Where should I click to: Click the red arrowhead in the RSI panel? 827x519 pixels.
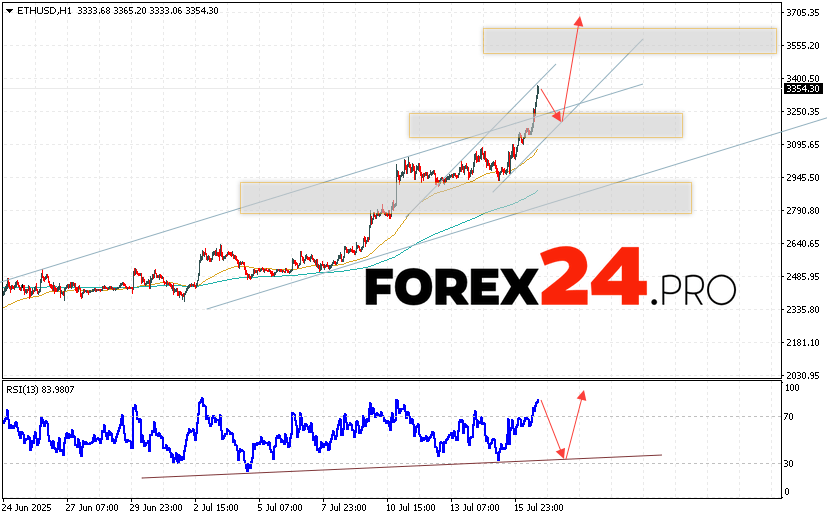click(x=582, y=394)
